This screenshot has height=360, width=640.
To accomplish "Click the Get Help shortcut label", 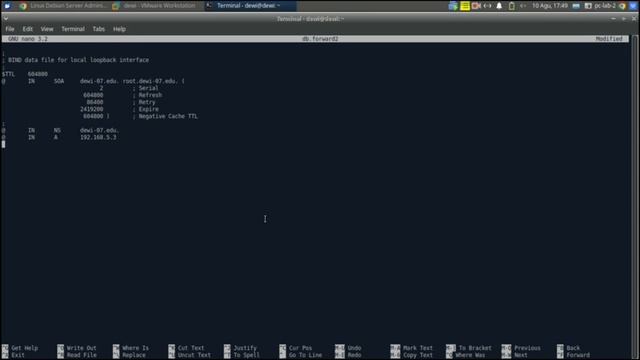I will point(24,348).
